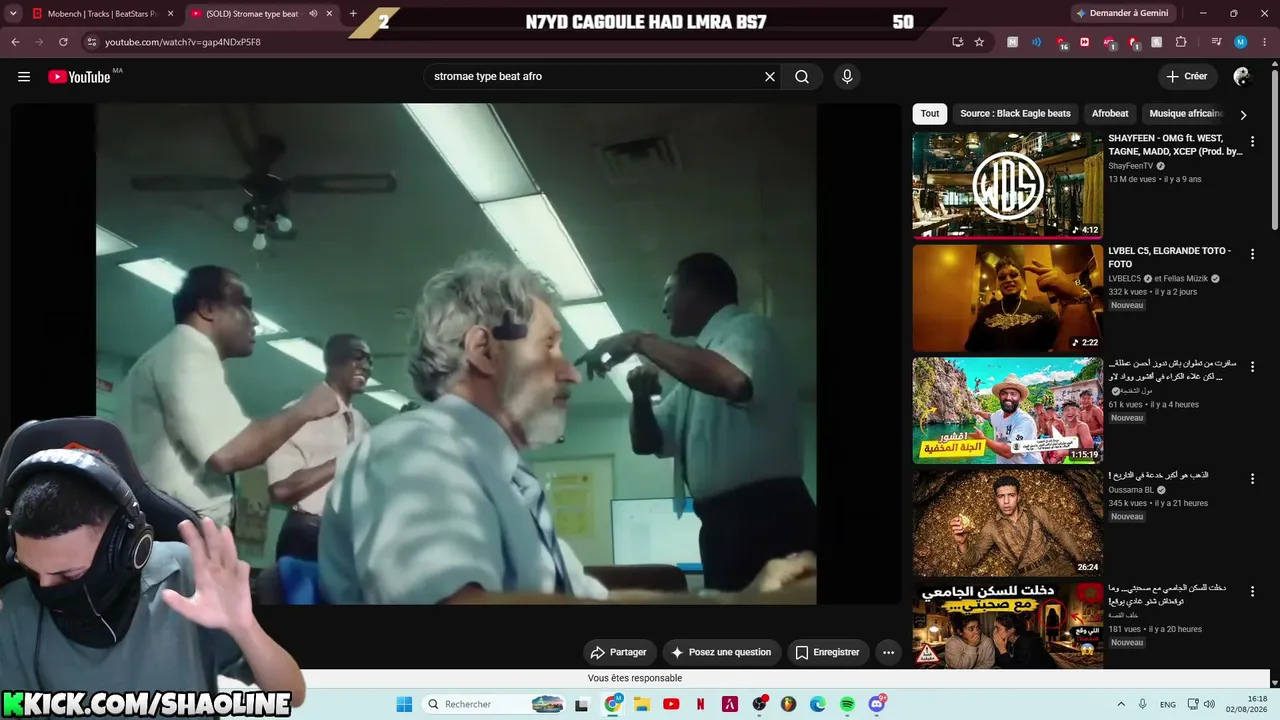Open options for SHAYFEEN - OMG video
This screenshot has height=720, width=1280.
click(1252, 142)
